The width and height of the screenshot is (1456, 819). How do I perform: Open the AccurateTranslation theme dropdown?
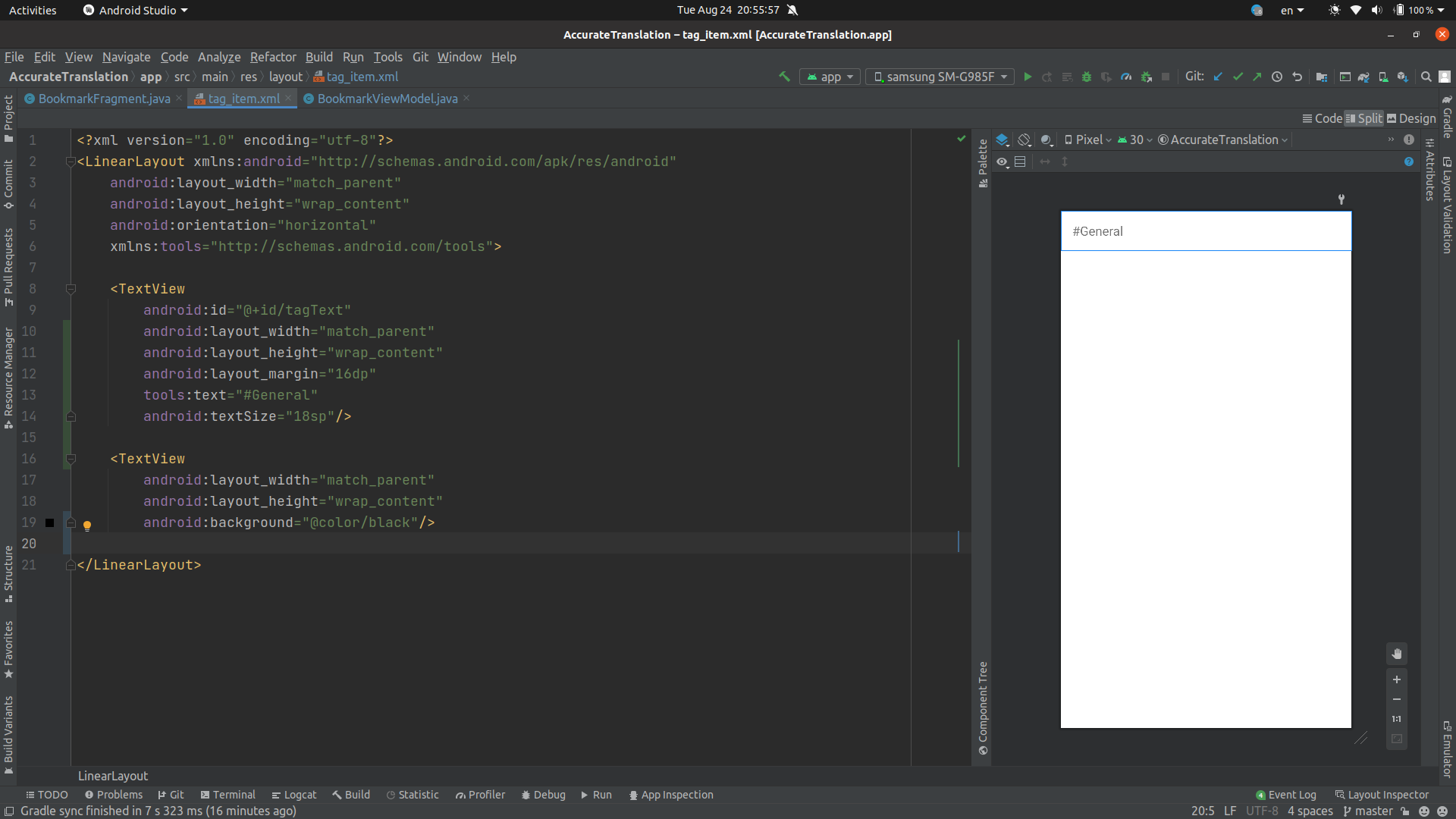(x=1222, y=140)
